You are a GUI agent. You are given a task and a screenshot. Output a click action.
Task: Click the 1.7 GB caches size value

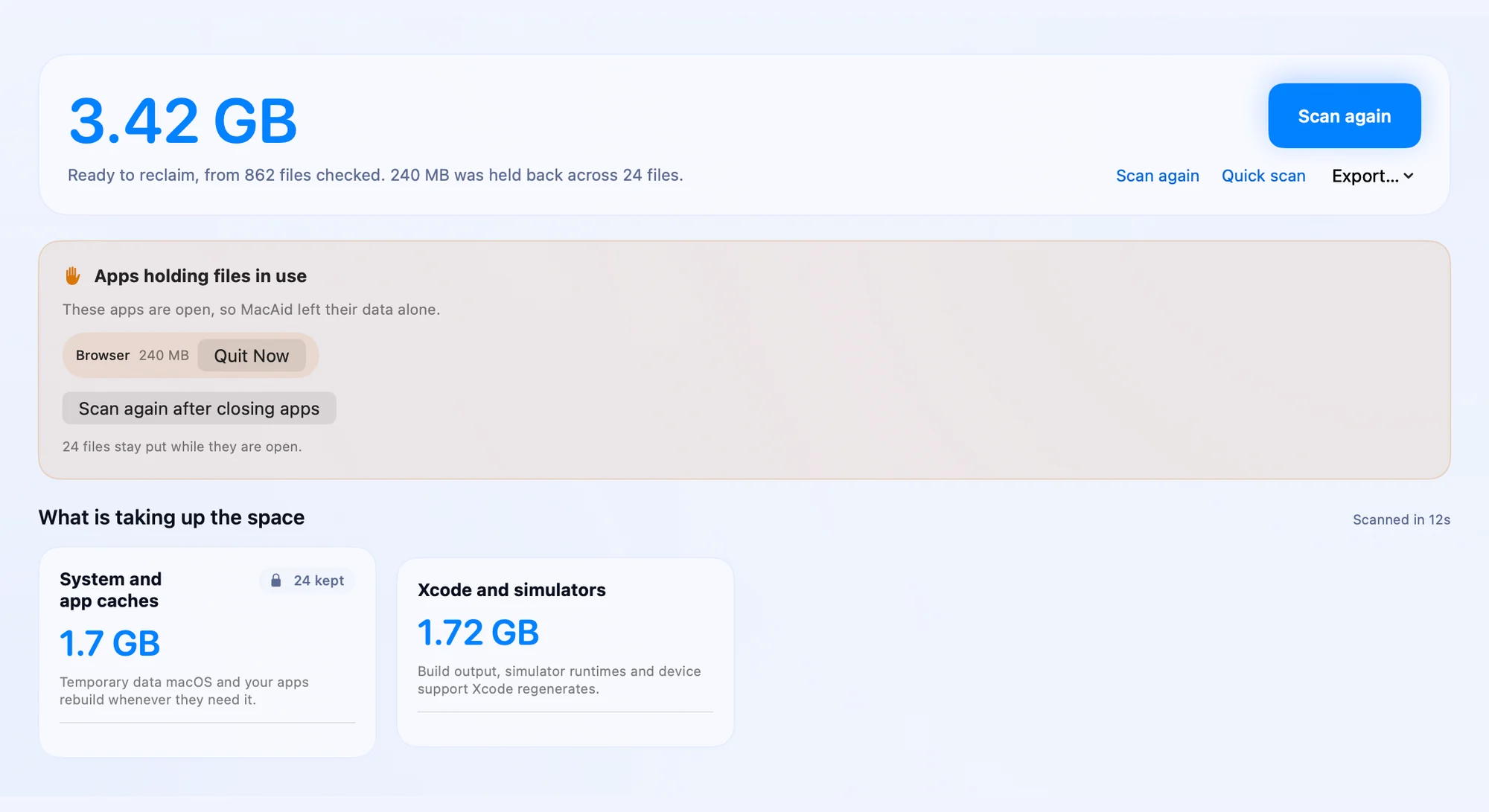click(x=109, y=644)
